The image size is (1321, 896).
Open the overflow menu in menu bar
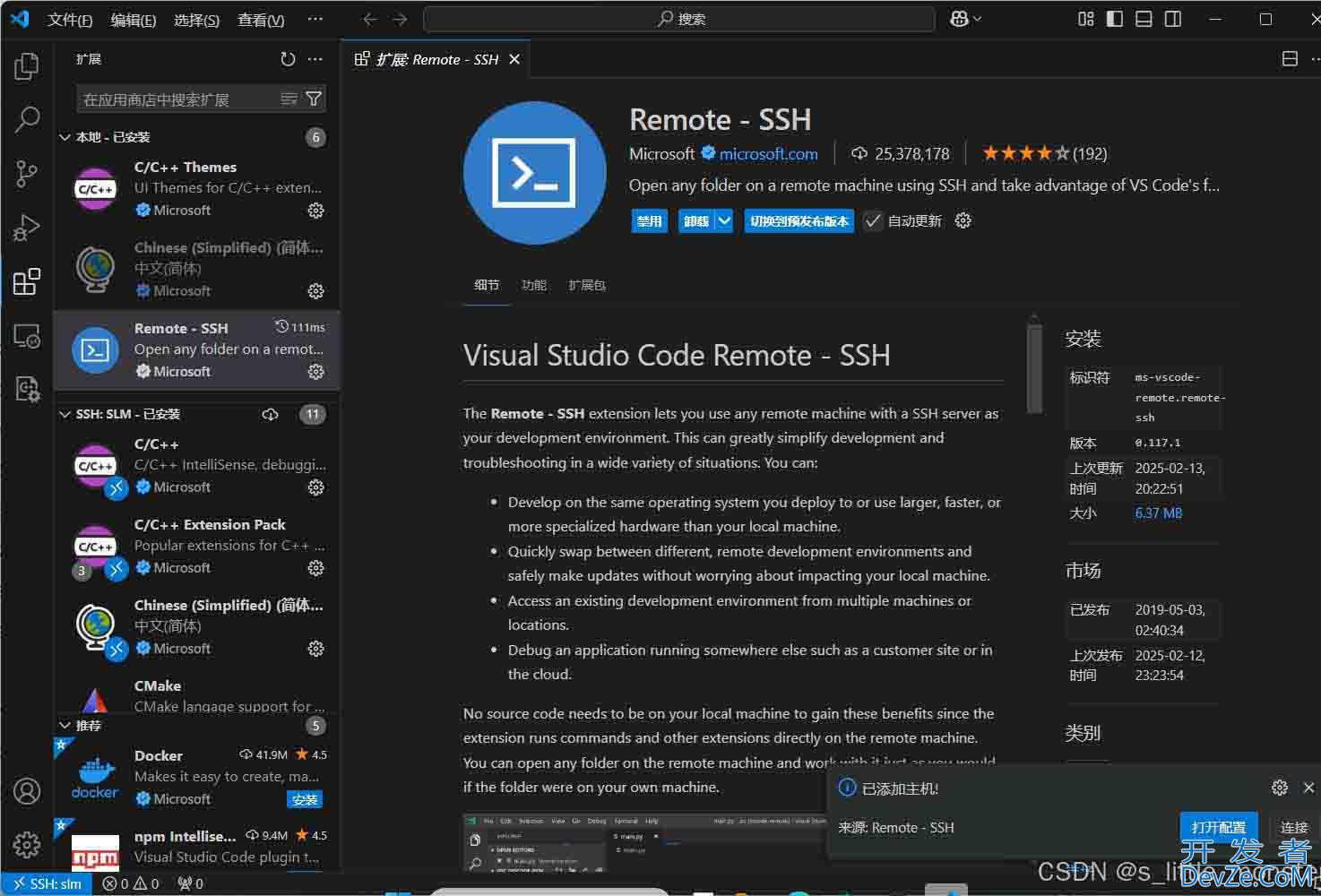[315, 19]
